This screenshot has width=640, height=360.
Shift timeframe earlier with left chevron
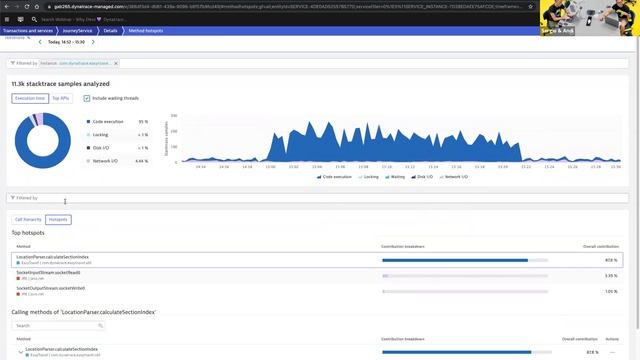[40, 42]
